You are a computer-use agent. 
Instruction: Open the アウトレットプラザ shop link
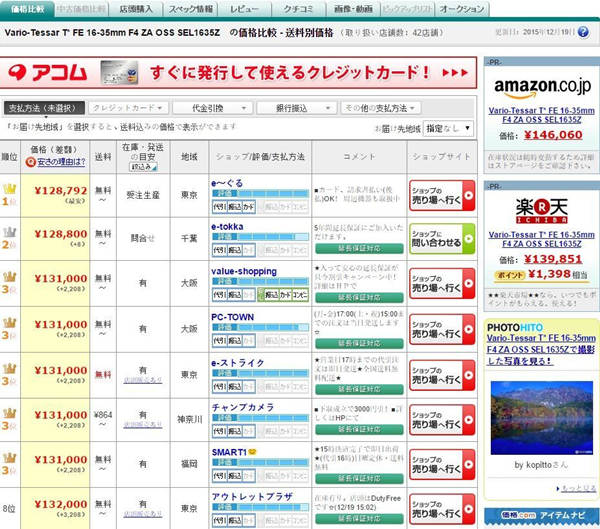click(x=252, y=496)
